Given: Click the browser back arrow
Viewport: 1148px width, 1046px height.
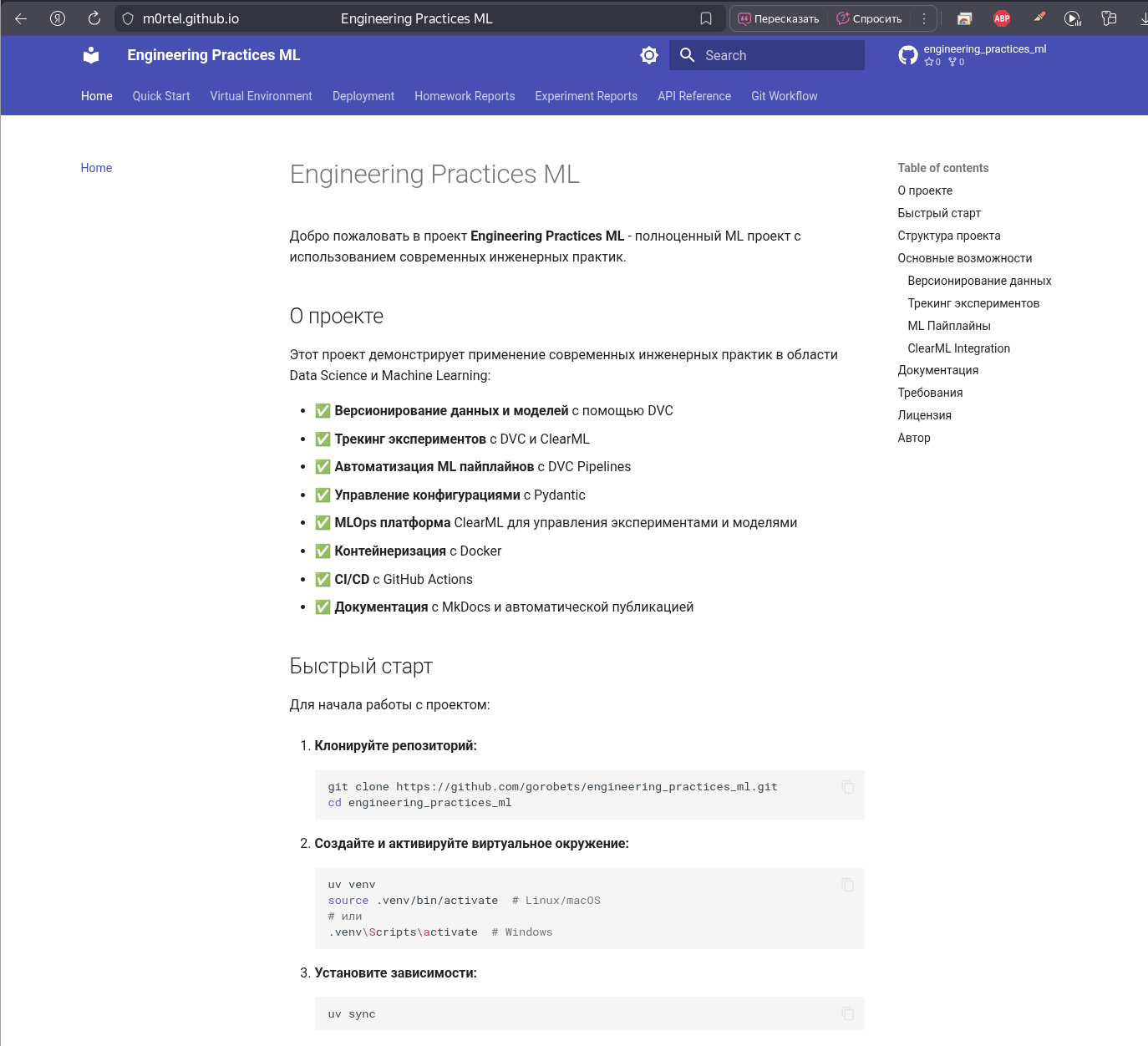Looking at the screenshot, I should coord(21,18).
